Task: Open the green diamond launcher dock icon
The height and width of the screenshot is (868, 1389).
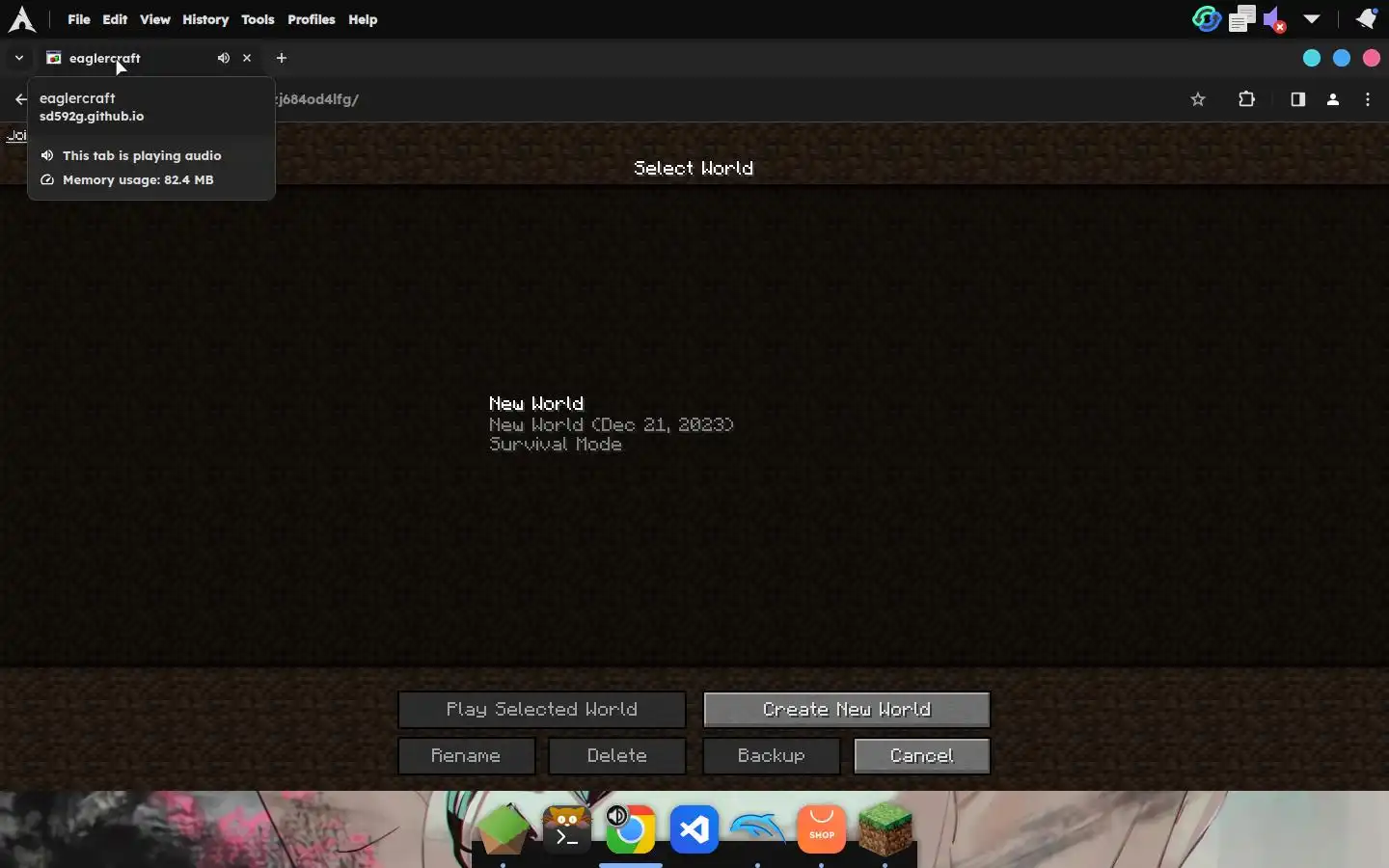Action: [x=504, y=829]
